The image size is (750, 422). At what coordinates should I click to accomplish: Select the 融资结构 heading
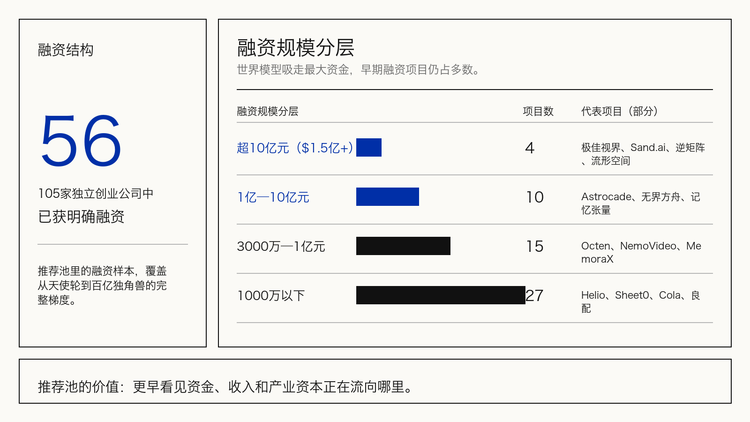point(66,50)
